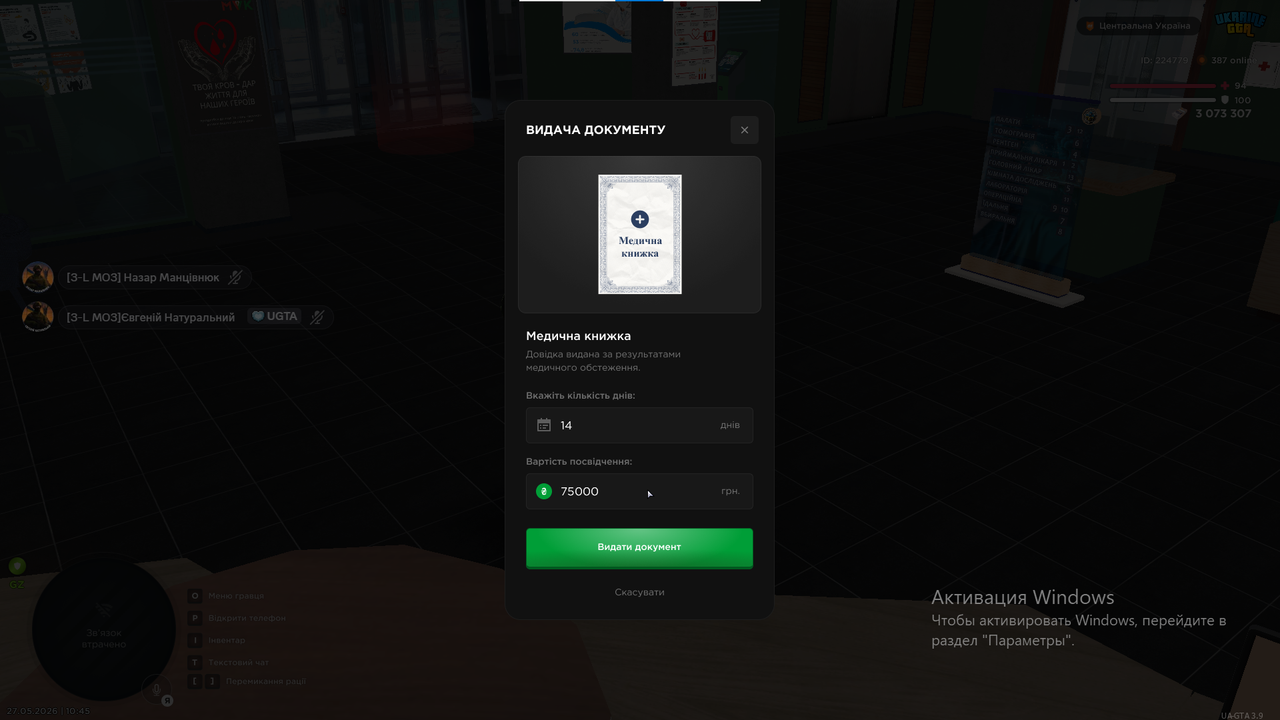
Task: Select the Медична книжка document thumbnail
Action: click(x=640, y=234)
